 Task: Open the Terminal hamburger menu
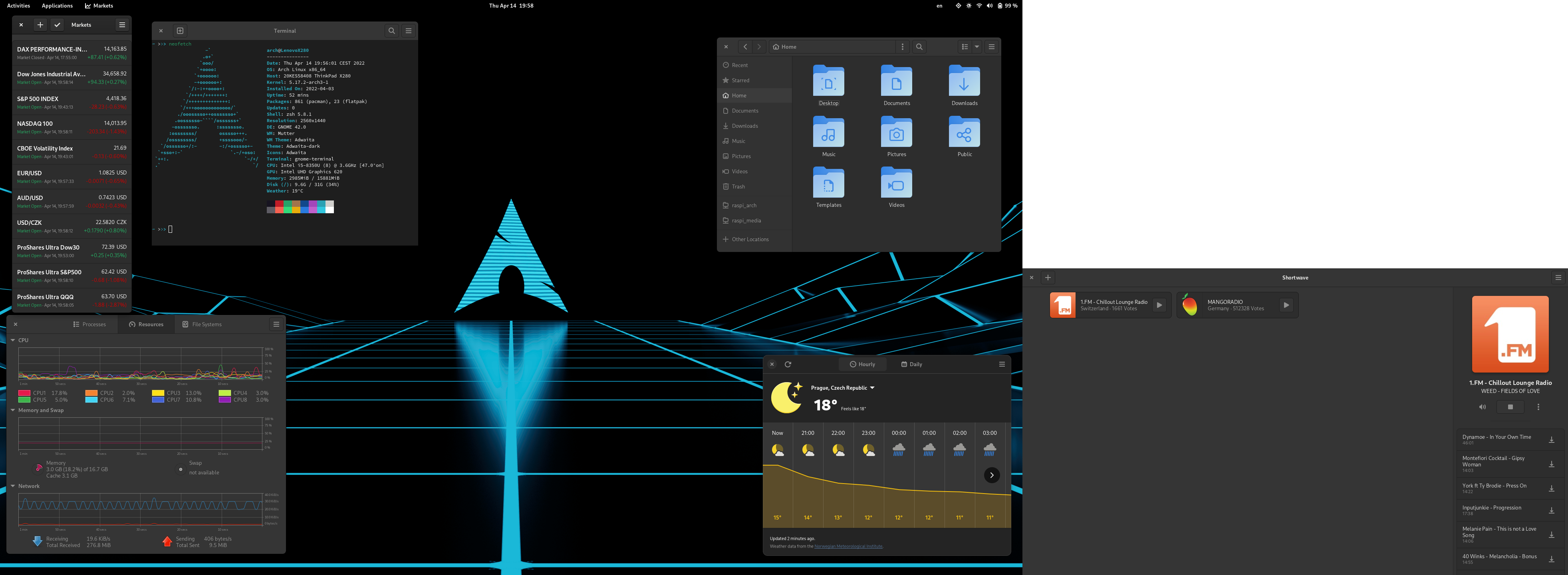tap(409, 30)
